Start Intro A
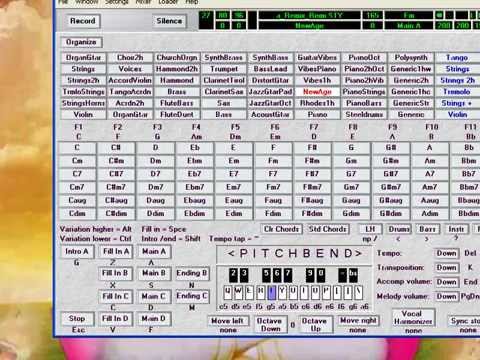 coord(77,251)
